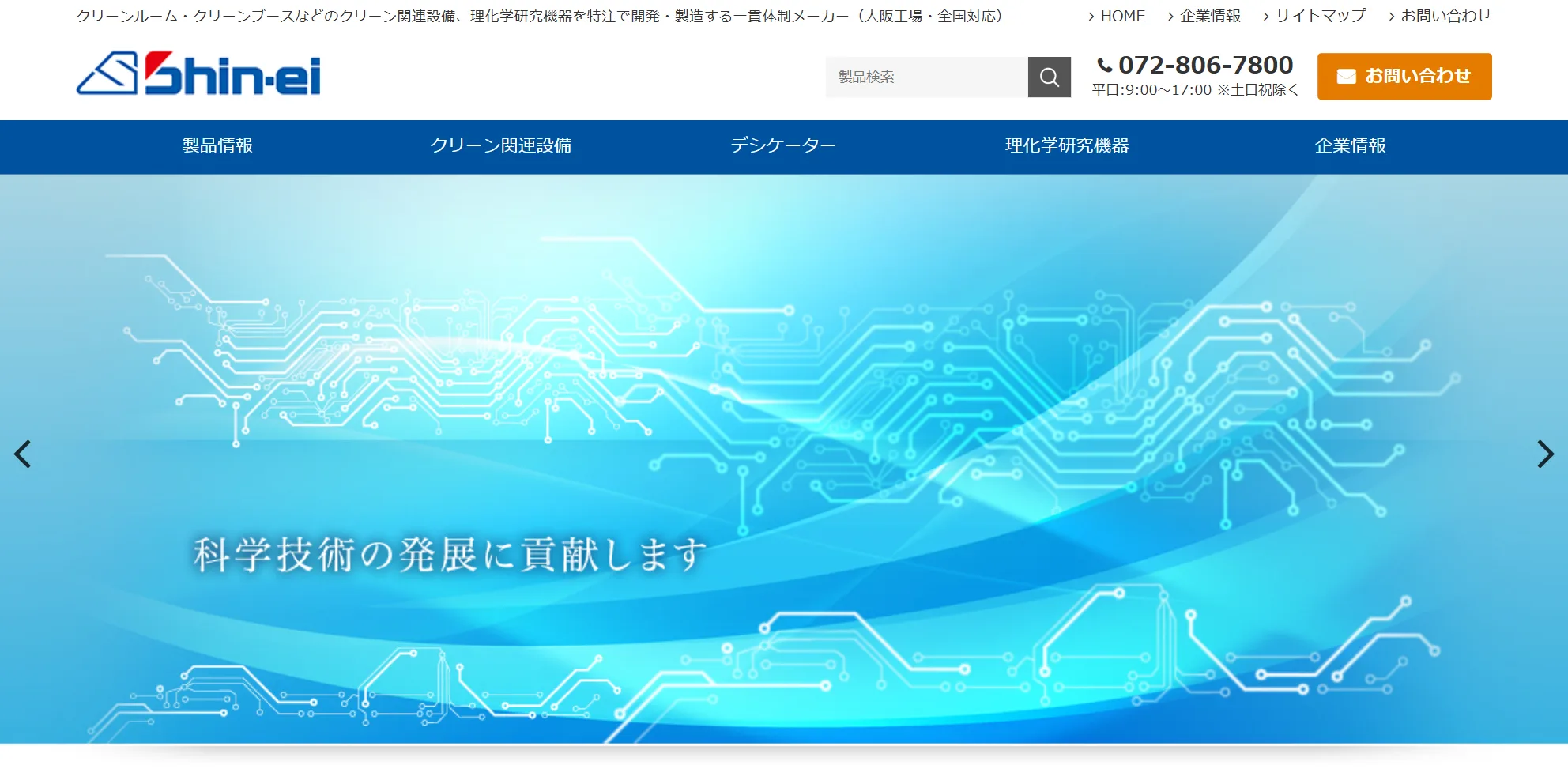
Task: Advance to next slide with right arrow
Action: pyautogui.click(x=1545, y=454)
